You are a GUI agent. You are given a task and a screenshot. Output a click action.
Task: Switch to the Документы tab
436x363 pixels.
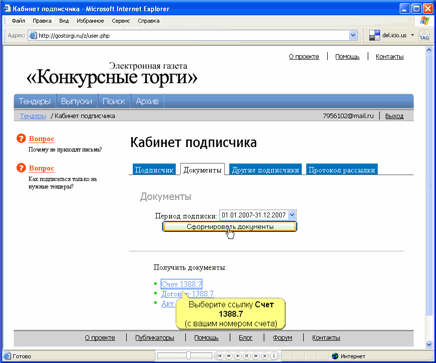coord(202,170)
